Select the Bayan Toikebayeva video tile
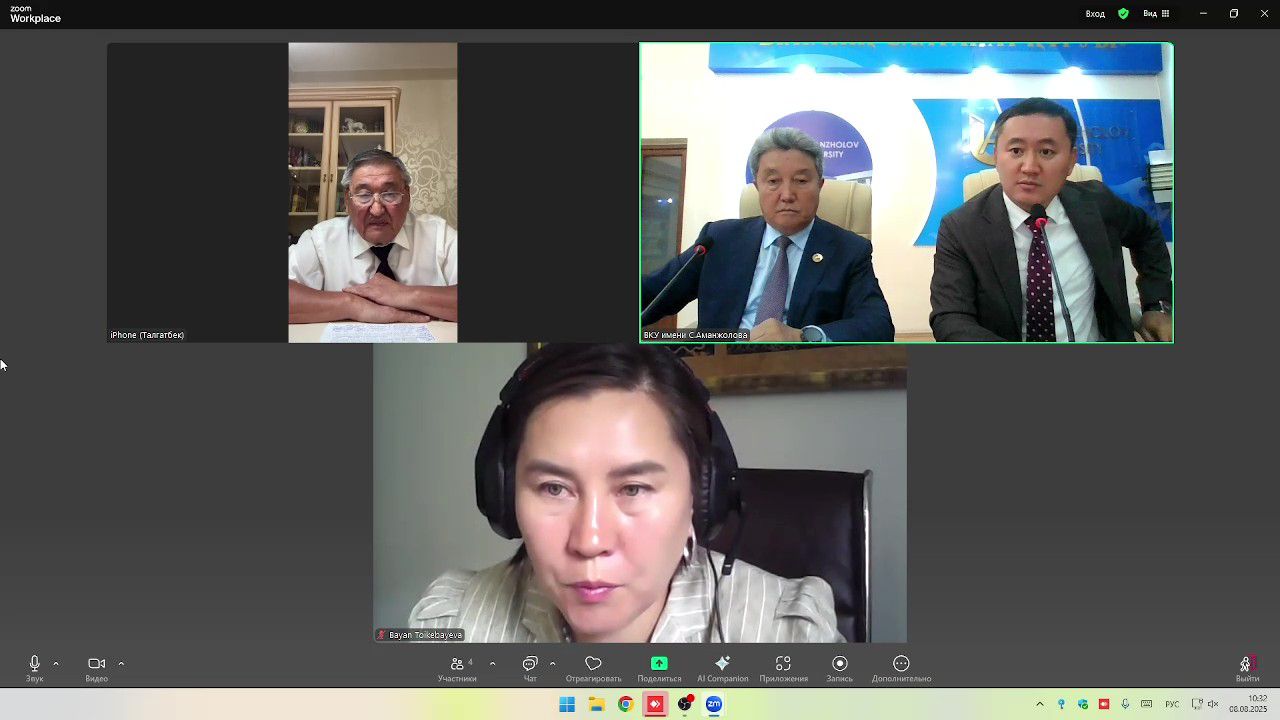This screenshot has height=720, width=1280. pos(640,492)
